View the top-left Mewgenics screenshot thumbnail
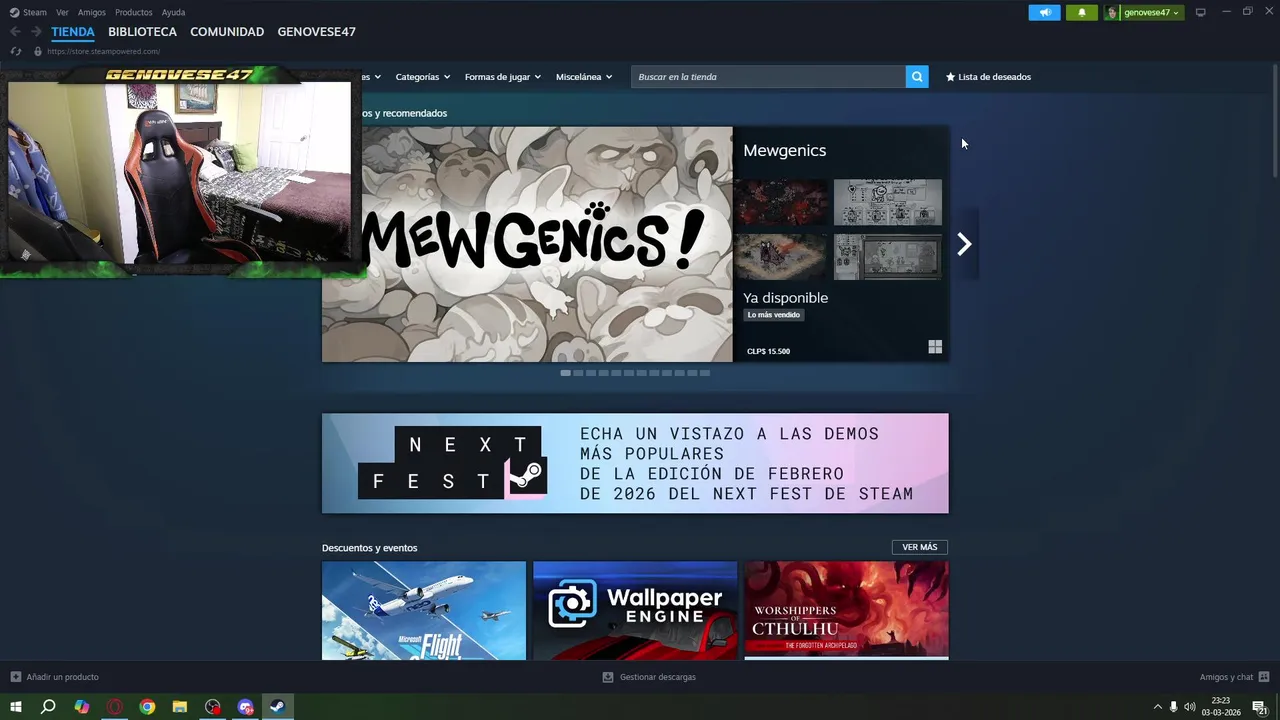Viewport: 1280px width, 720px height. point(781,203)
